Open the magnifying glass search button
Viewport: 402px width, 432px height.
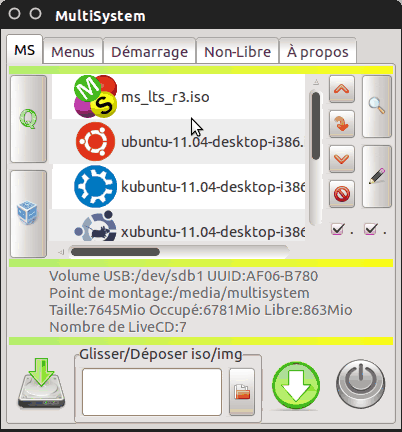point(377,106)
